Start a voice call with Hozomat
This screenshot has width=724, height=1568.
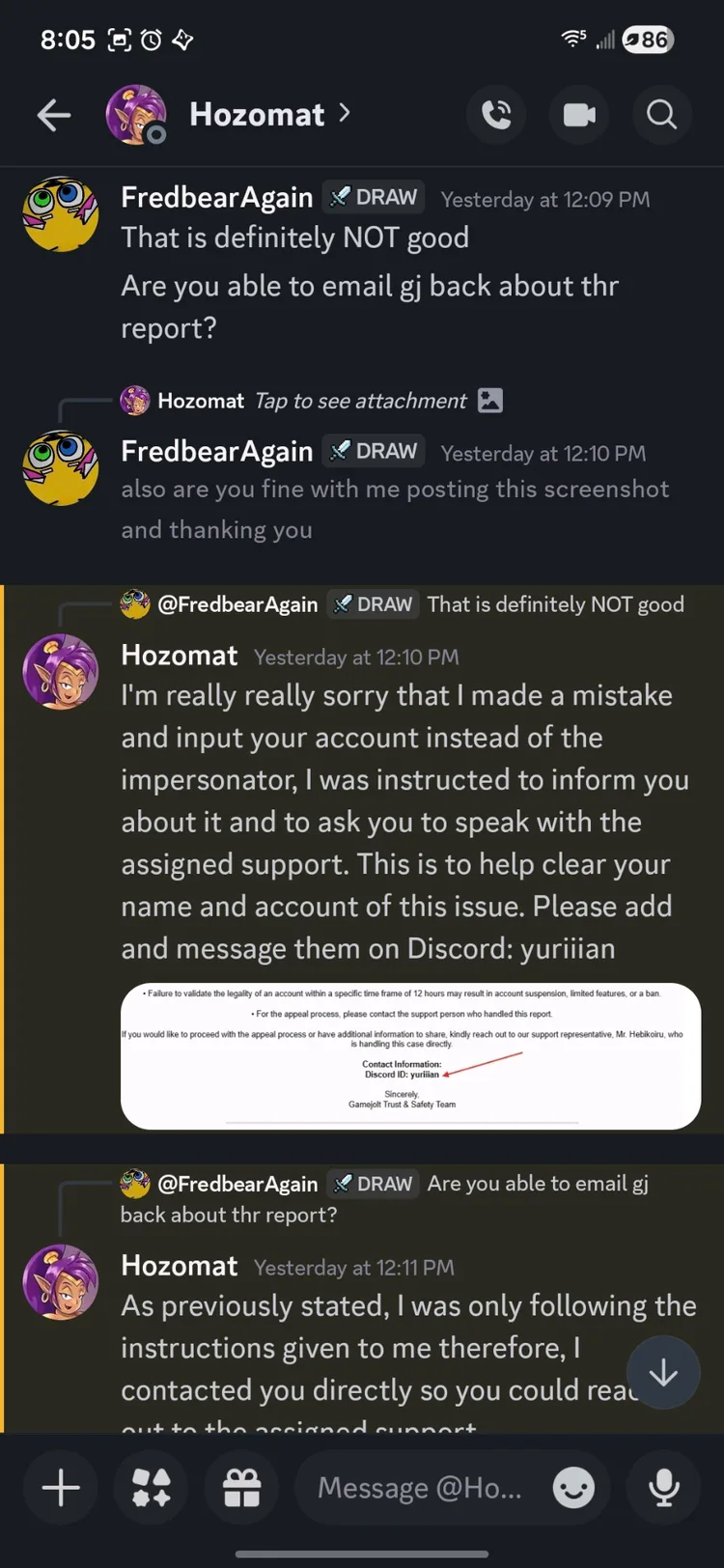[x=496, y=115]
